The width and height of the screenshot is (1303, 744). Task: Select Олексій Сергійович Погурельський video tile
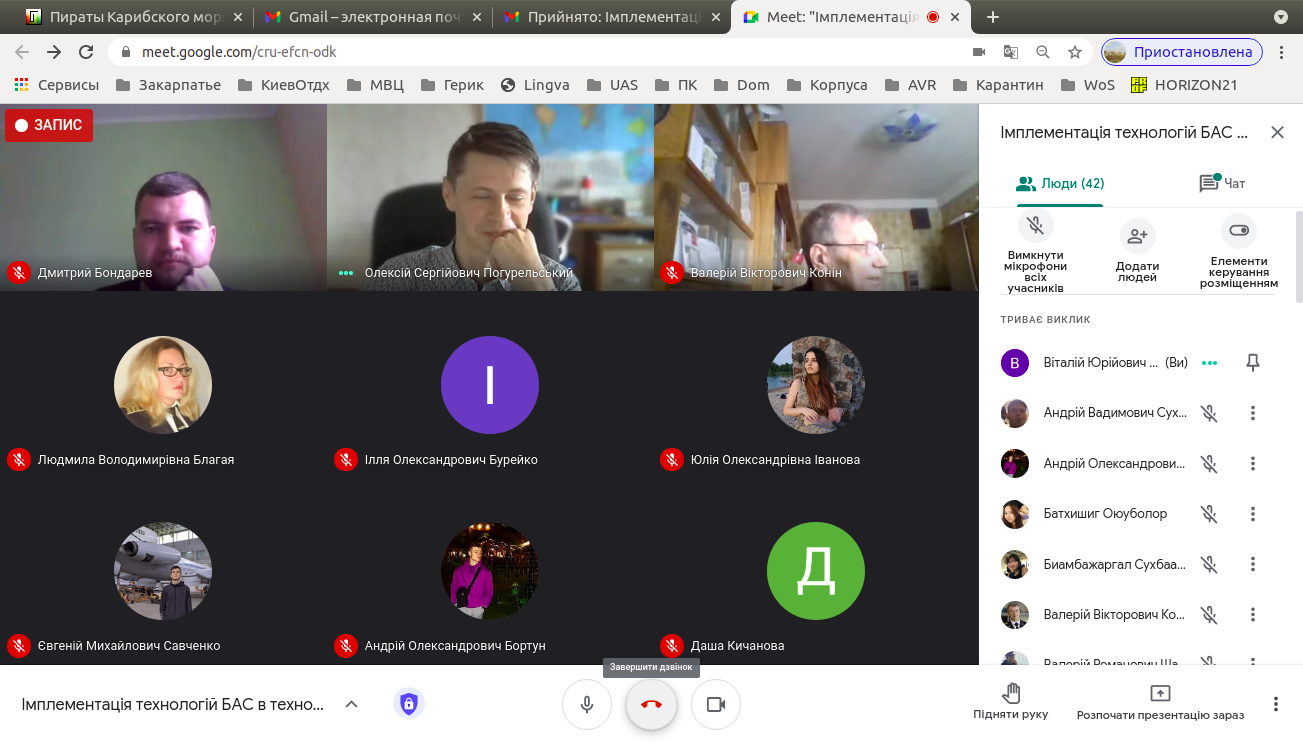click(x=490, y=197)
